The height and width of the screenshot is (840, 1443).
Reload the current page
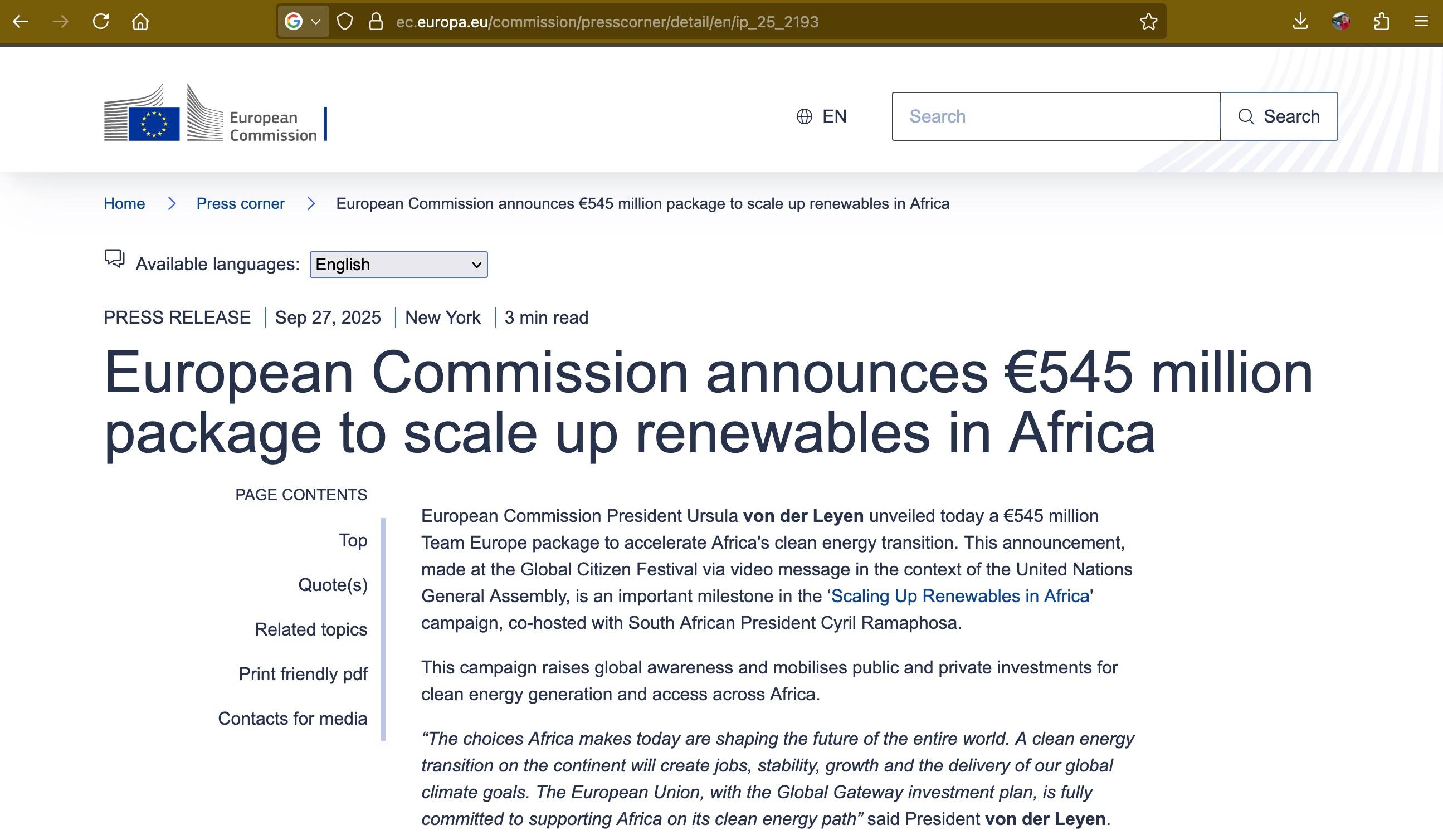pos(101,22)
